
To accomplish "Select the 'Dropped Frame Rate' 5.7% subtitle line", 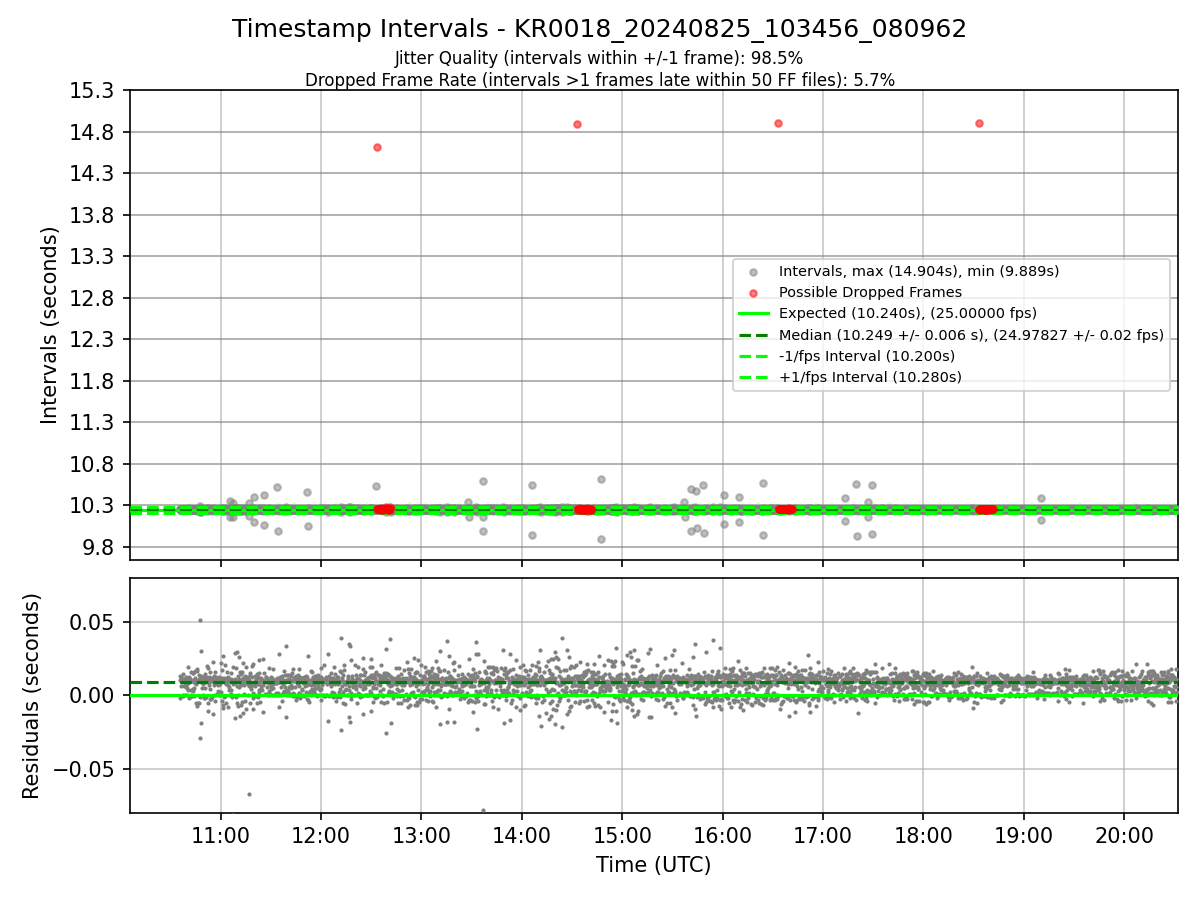I will (x=599, y=80).
